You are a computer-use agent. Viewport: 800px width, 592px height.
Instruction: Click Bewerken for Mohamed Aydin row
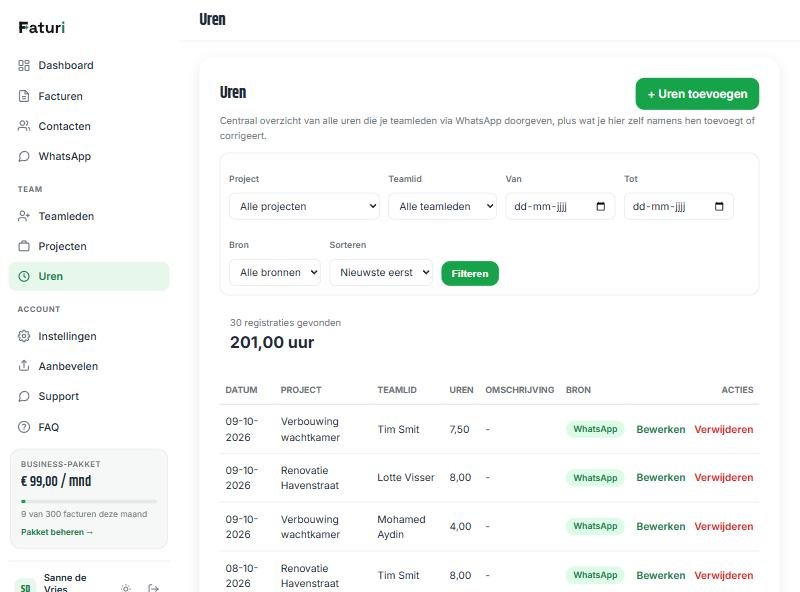coord(661,526)
